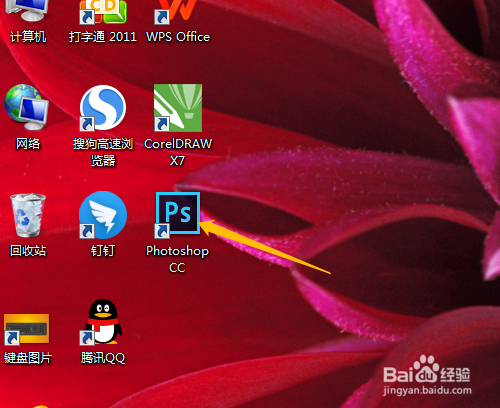Image resolution: width=500 pixels, height=408 pixels.
Task: Select the 打字通 2011 shortcut icon
Action: [103, 12]
